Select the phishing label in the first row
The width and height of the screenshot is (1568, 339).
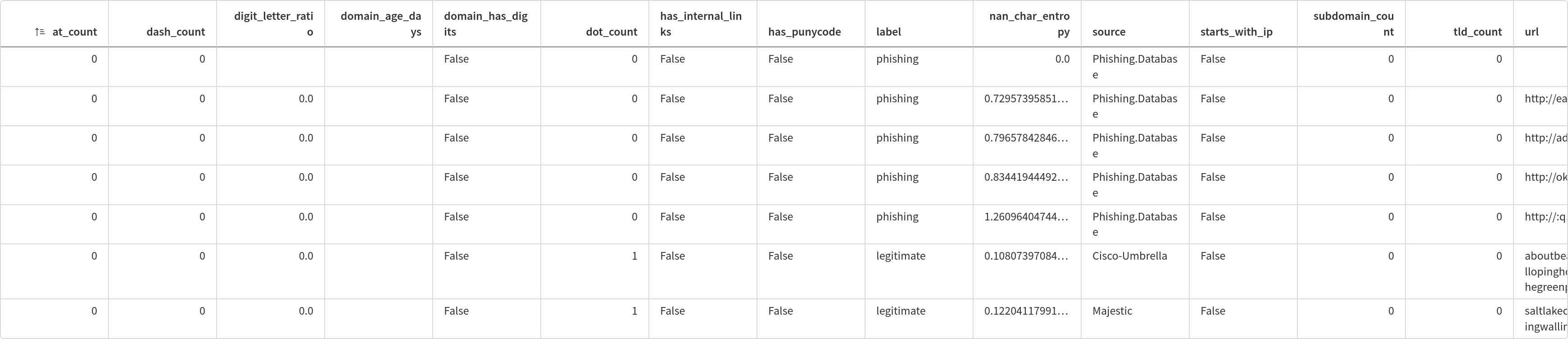(897, 59)
